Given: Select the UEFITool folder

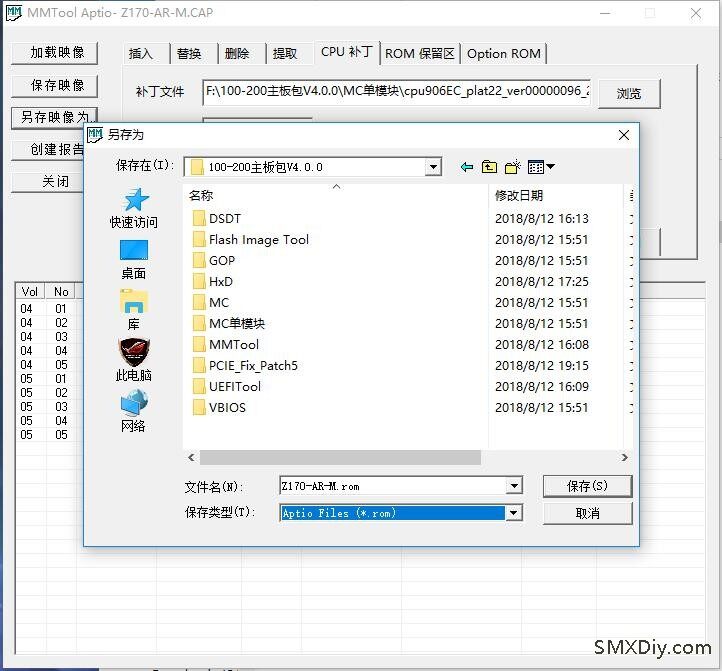Looking at the screenshot, I should (227, 386).
